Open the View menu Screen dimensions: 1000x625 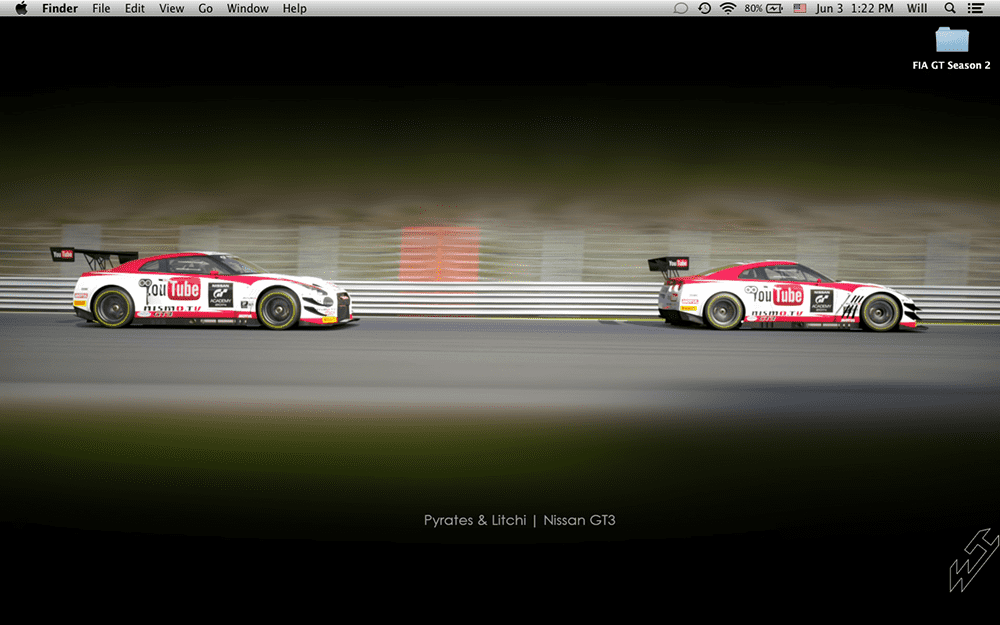(172, 8)
